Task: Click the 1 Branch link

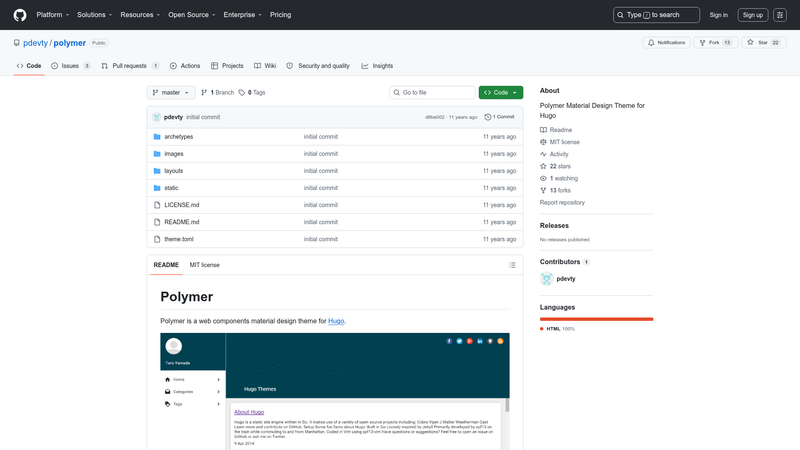Action: (x=217, y=92)
